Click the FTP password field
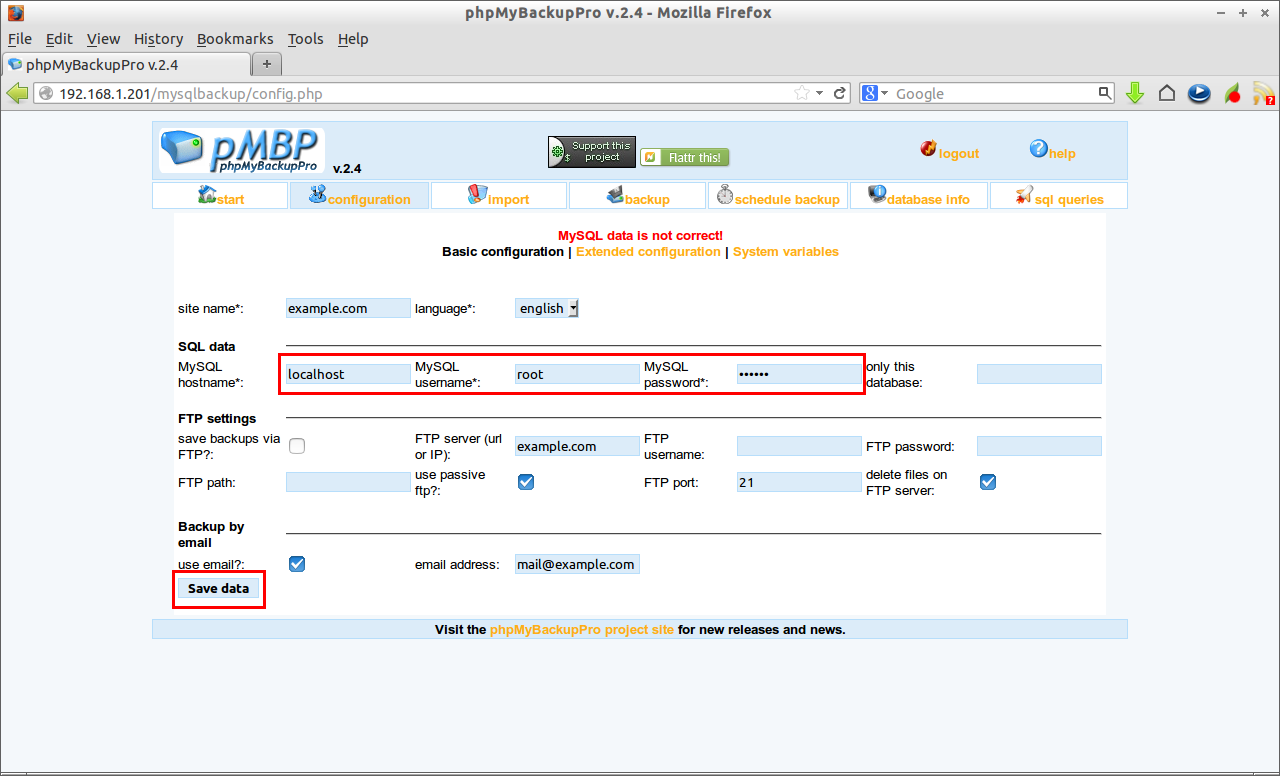The height and width of the screenshot is (776, 1280). pyautogui.click(x=1039, y=446)
